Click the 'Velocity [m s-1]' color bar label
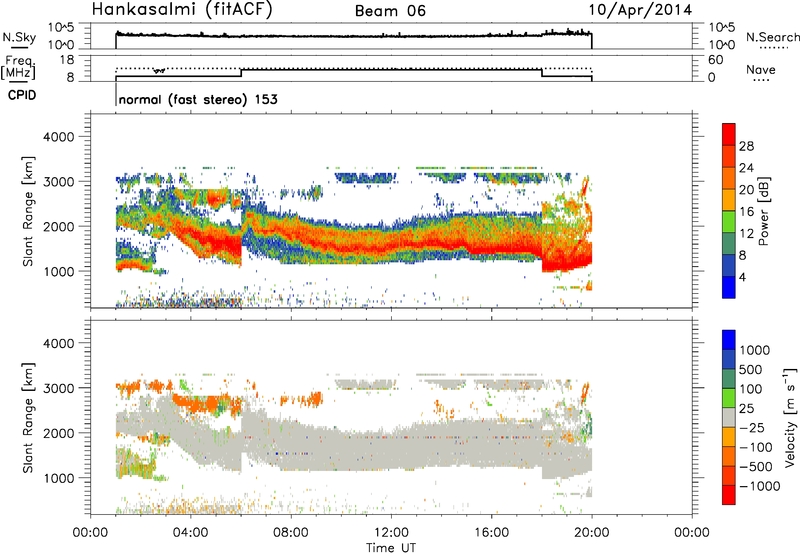Image resolution: width=800 pixels, height=554 pixels. point(790,417)
